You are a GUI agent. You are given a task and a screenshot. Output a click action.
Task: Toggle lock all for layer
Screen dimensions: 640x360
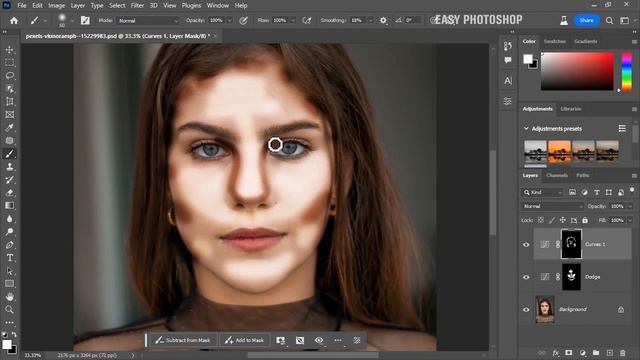pyautogui.click(x=585, y=220)
